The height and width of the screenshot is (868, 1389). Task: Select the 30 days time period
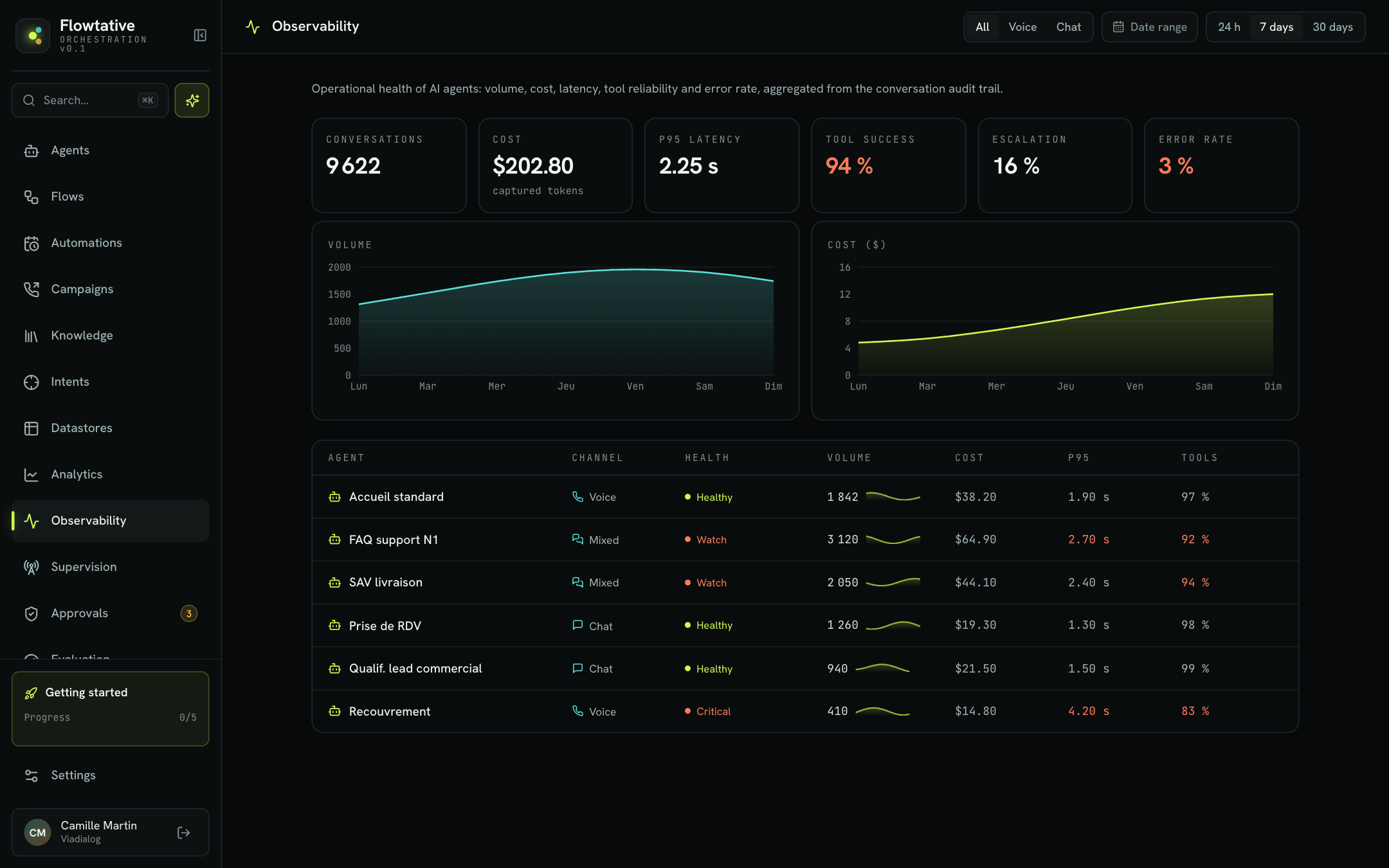(x=1332, y=27)
